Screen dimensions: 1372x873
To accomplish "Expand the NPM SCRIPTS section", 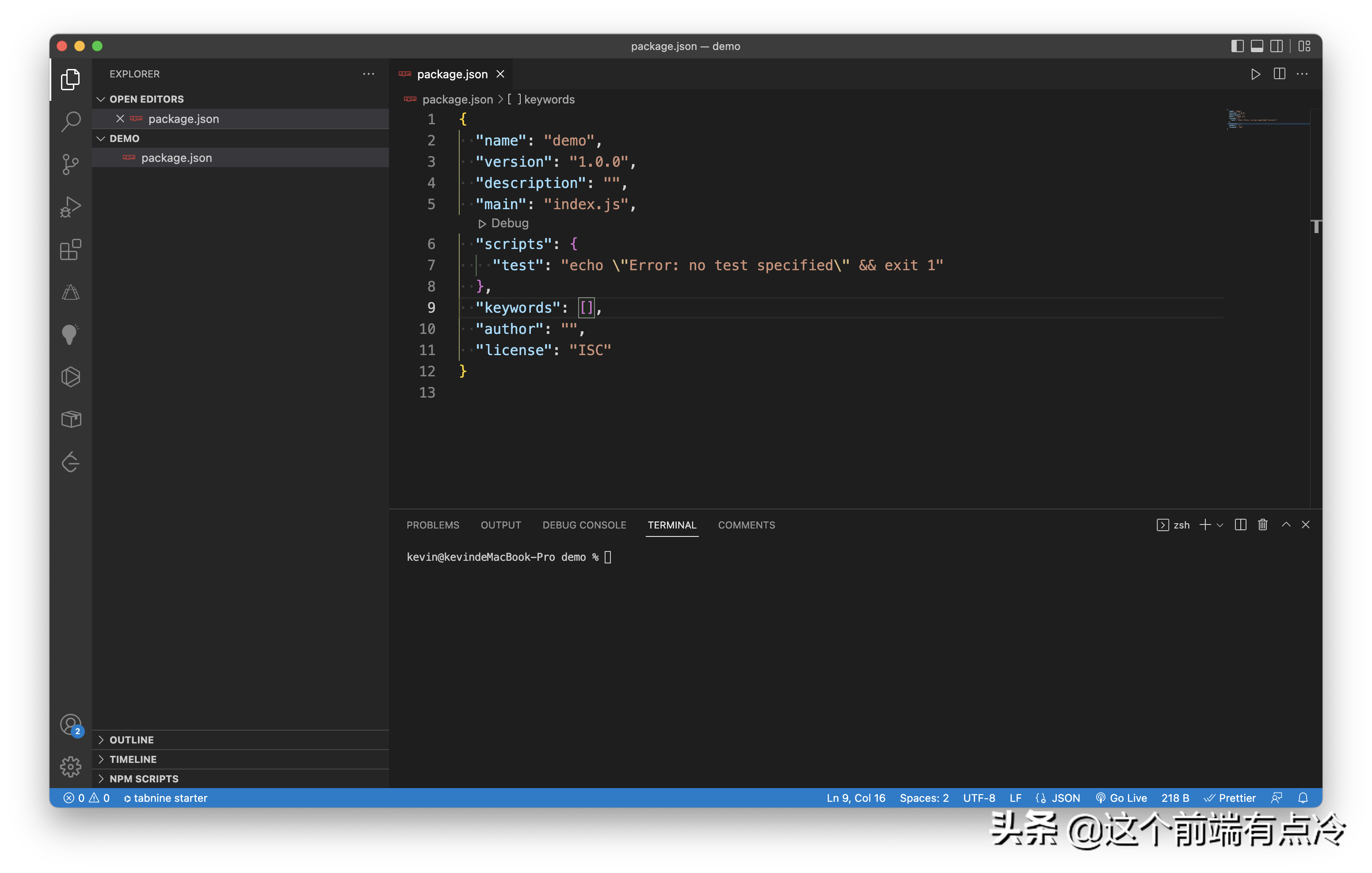I will click(240, 778).
